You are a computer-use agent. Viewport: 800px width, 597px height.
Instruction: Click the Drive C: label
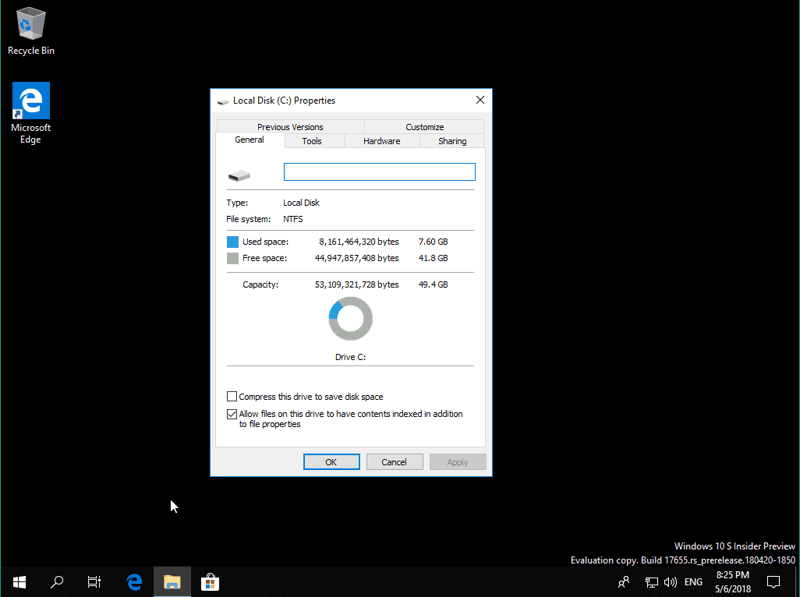[x=351, y=357]
